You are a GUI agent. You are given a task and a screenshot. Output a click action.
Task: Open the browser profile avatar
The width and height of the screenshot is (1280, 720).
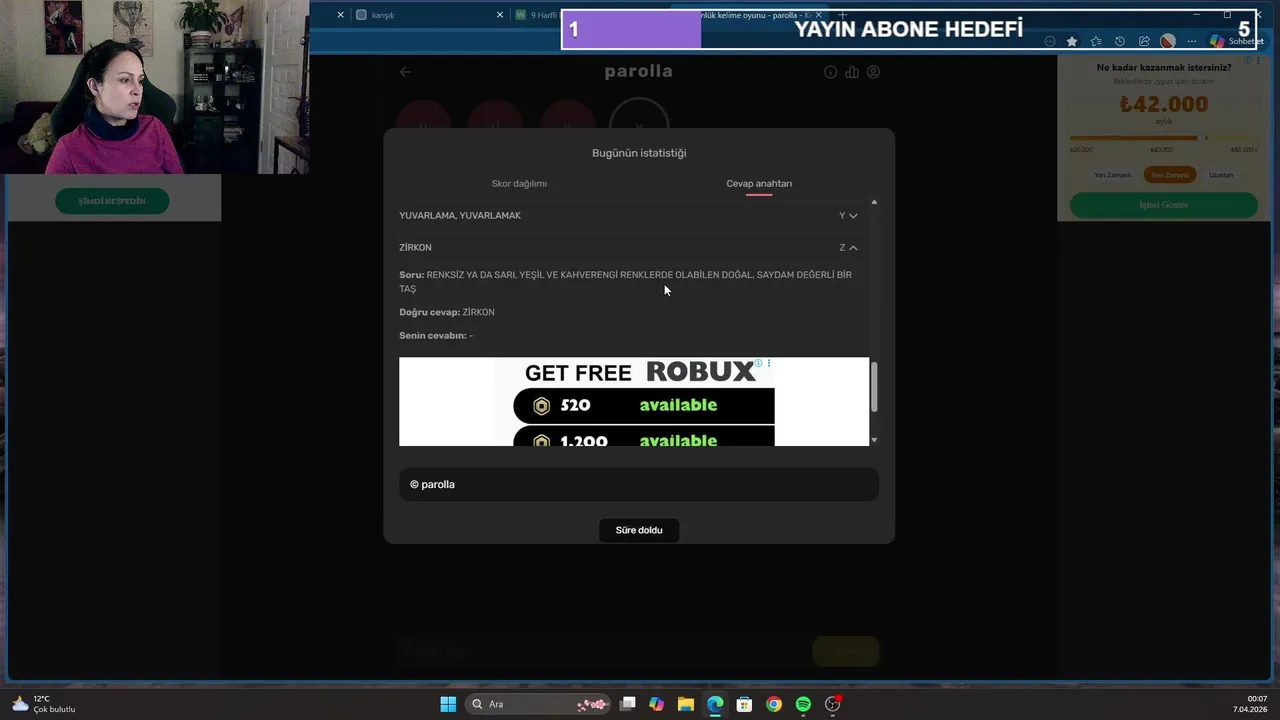[1167, 41]
